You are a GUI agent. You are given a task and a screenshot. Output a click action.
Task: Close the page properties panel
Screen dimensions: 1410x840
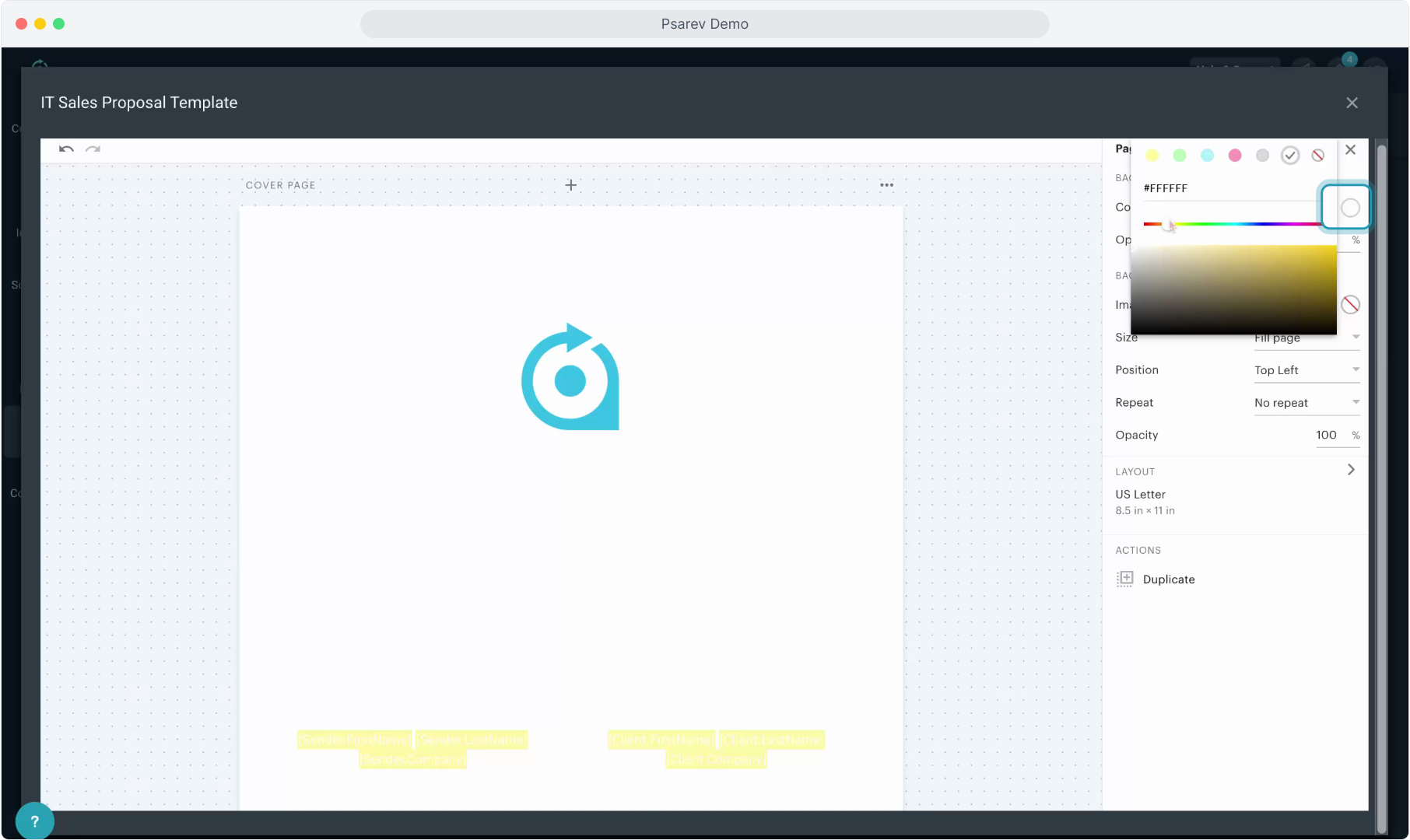[1351, 149]
